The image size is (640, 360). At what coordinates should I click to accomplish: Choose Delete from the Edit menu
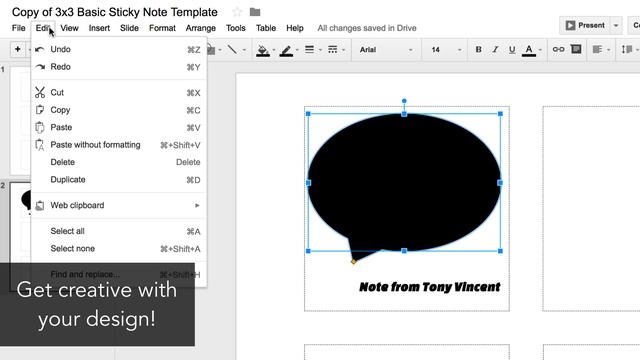tap(119, 162)
